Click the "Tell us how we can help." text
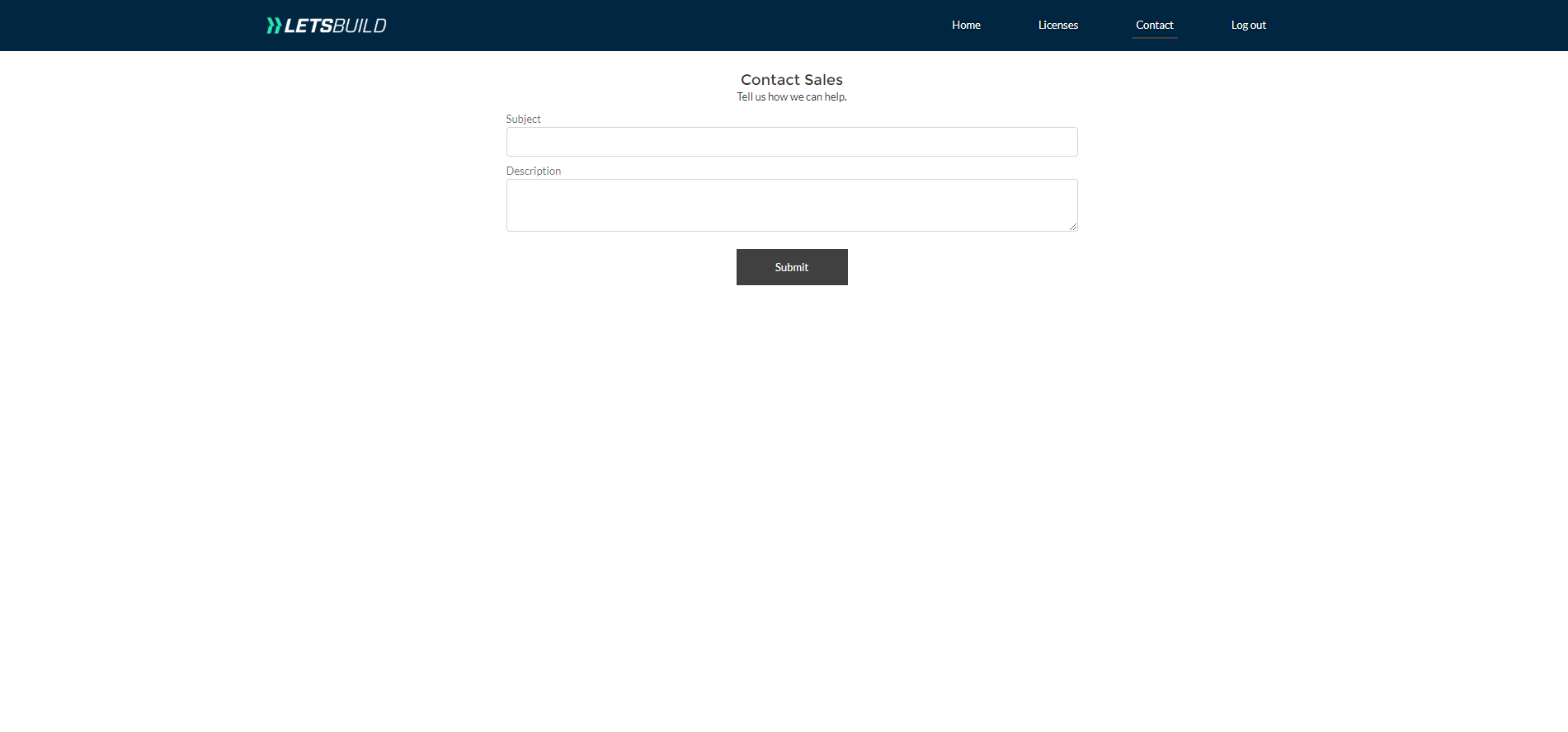 pyautogui.click(x=792, y=97)
